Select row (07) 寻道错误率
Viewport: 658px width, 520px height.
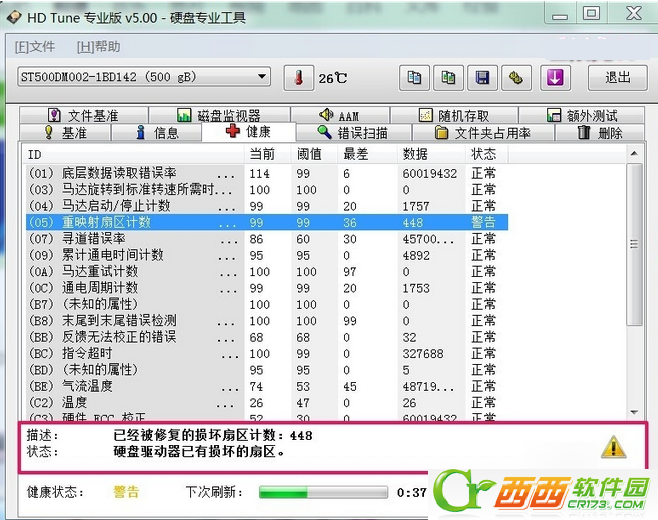click(267, 238)
